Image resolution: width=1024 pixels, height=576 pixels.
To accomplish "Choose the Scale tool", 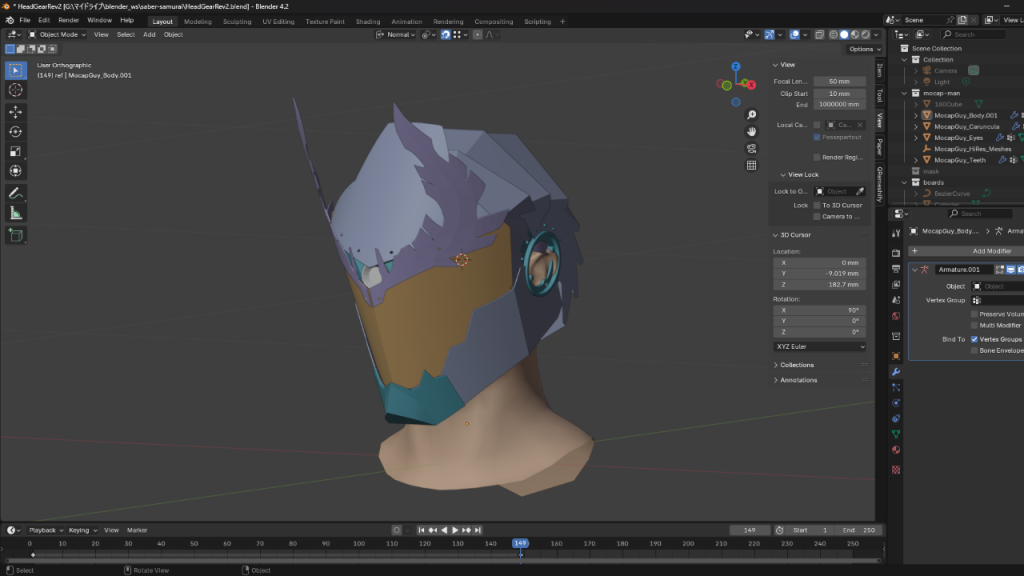I will [x=16, y=151].
